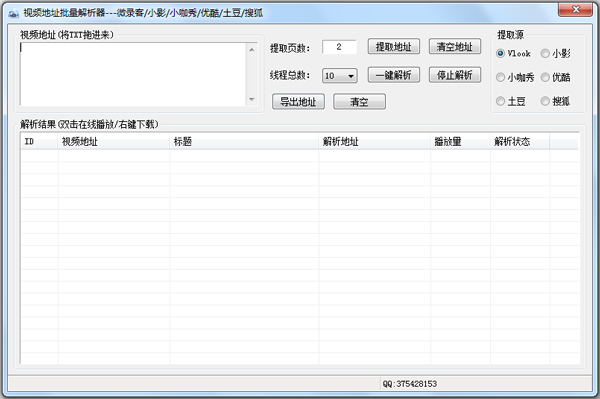
Task: Focus the 提取页数 page count field
Action: (x=339, y=47)
